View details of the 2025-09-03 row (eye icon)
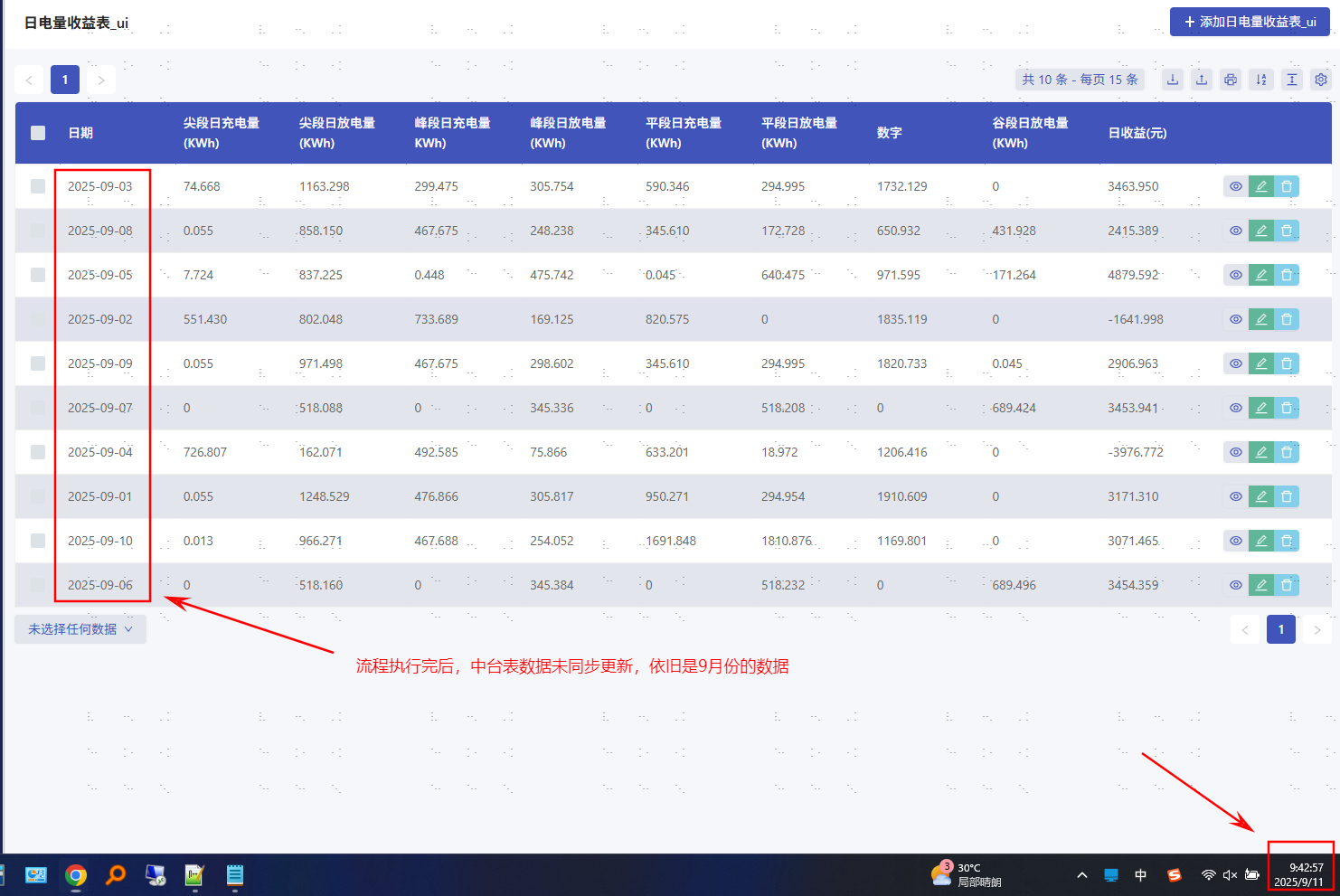Screen dimensions: 1340x896 (x=1236, y=186)
